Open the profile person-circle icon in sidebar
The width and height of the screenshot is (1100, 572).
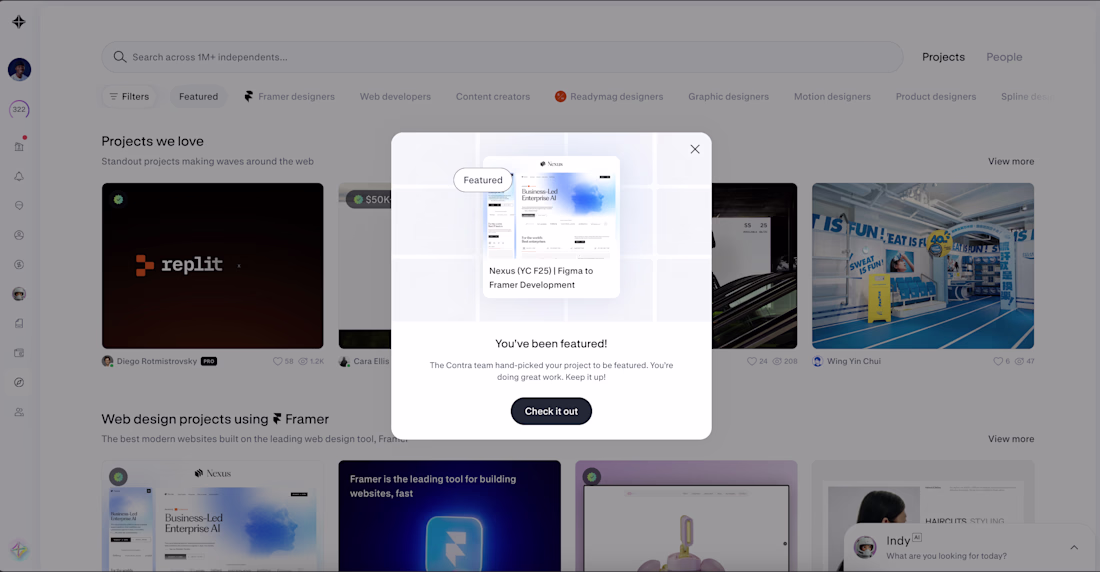coord(19,235)
